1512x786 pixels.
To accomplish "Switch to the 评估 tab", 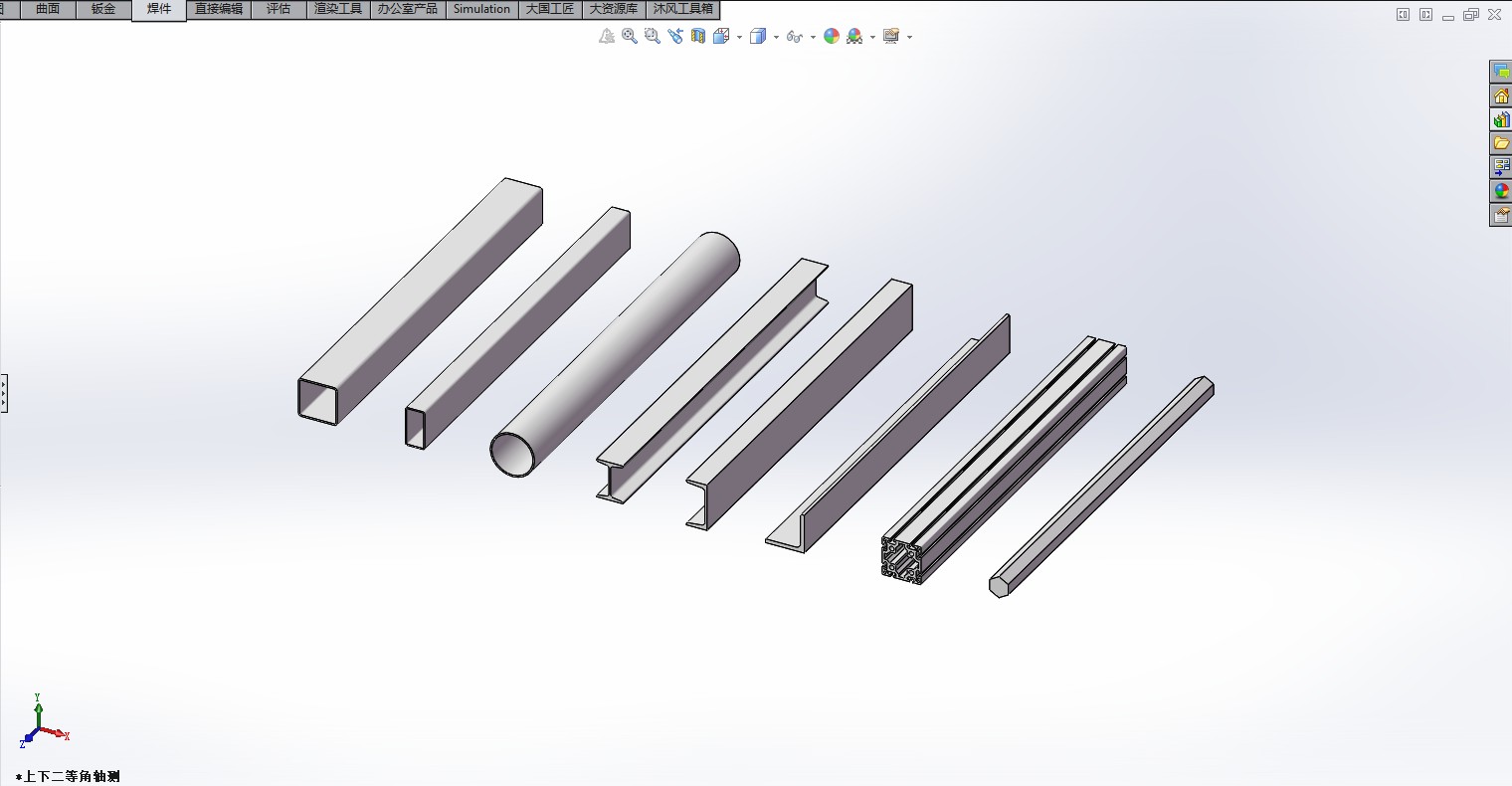I will coord(279,9).
